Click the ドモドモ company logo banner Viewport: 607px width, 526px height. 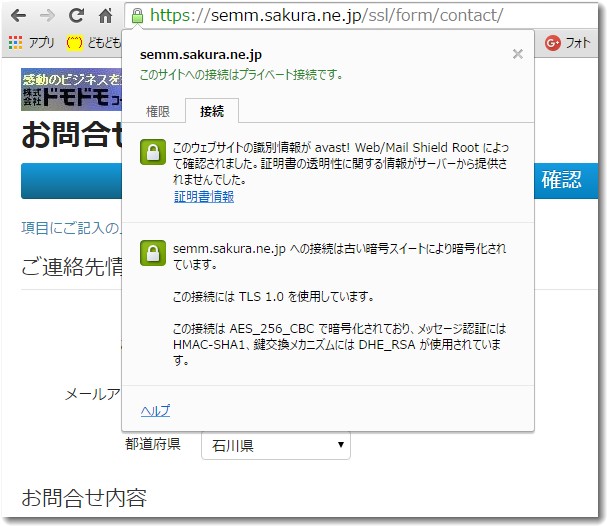(x=72, y=90)
